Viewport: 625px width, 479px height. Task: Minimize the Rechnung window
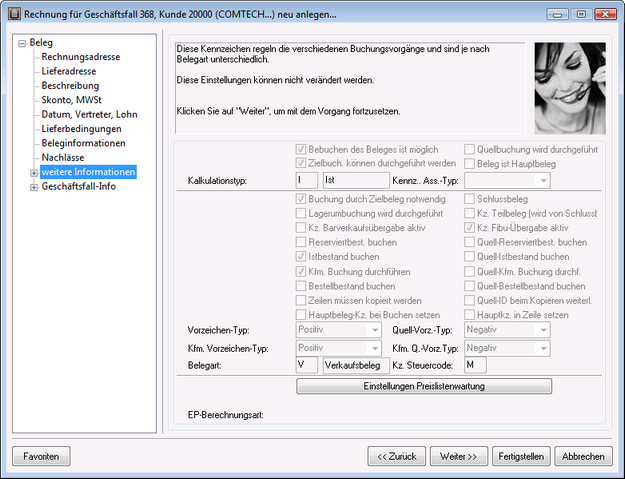(558, 14)
